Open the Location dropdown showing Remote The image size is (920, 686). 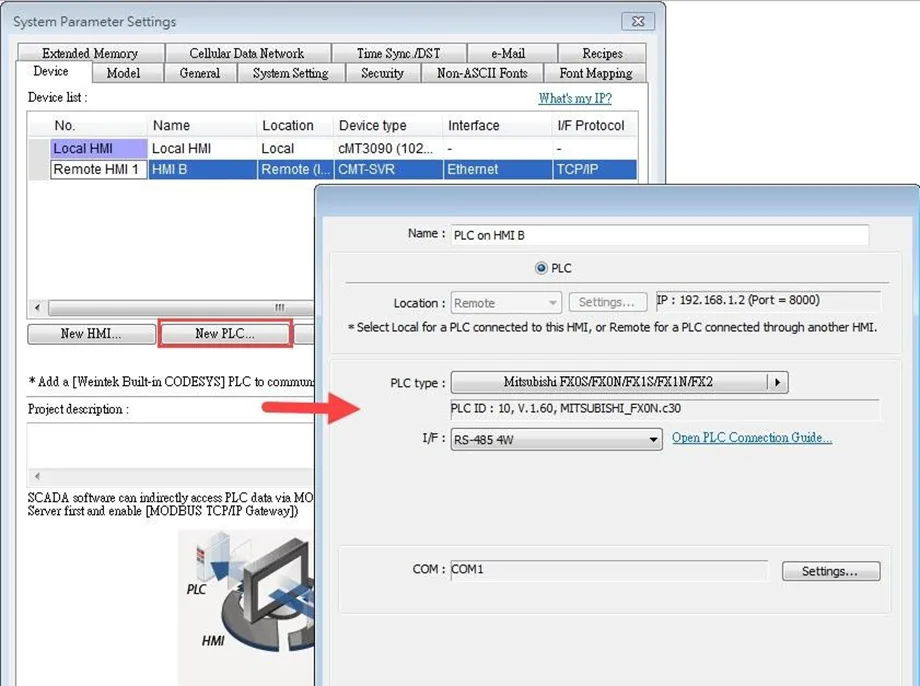(x=506, y=303)
